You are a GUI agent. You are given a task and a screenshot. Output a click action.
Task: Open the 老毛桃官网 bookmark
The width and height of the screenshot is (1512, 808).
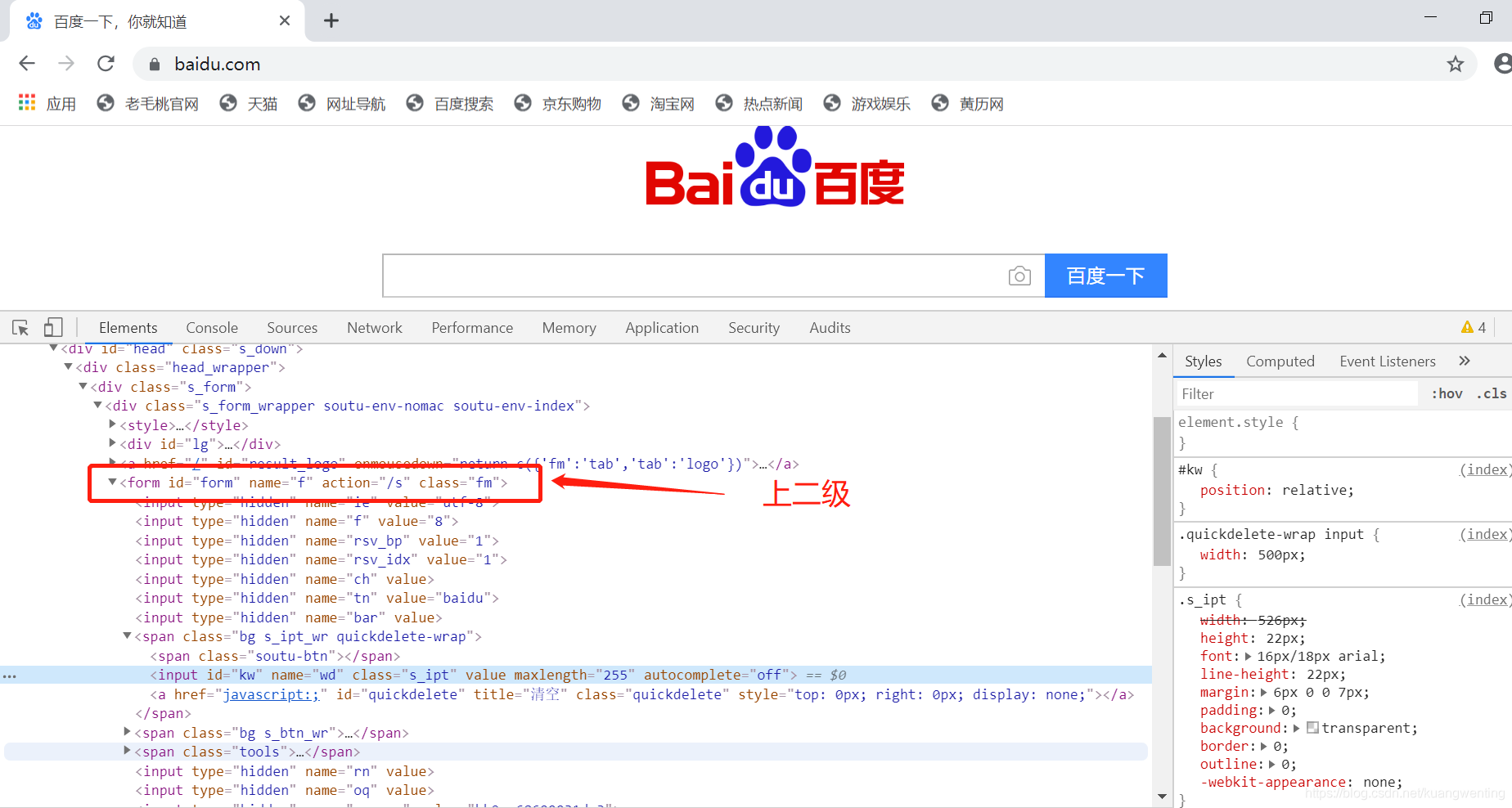(148, 103)
